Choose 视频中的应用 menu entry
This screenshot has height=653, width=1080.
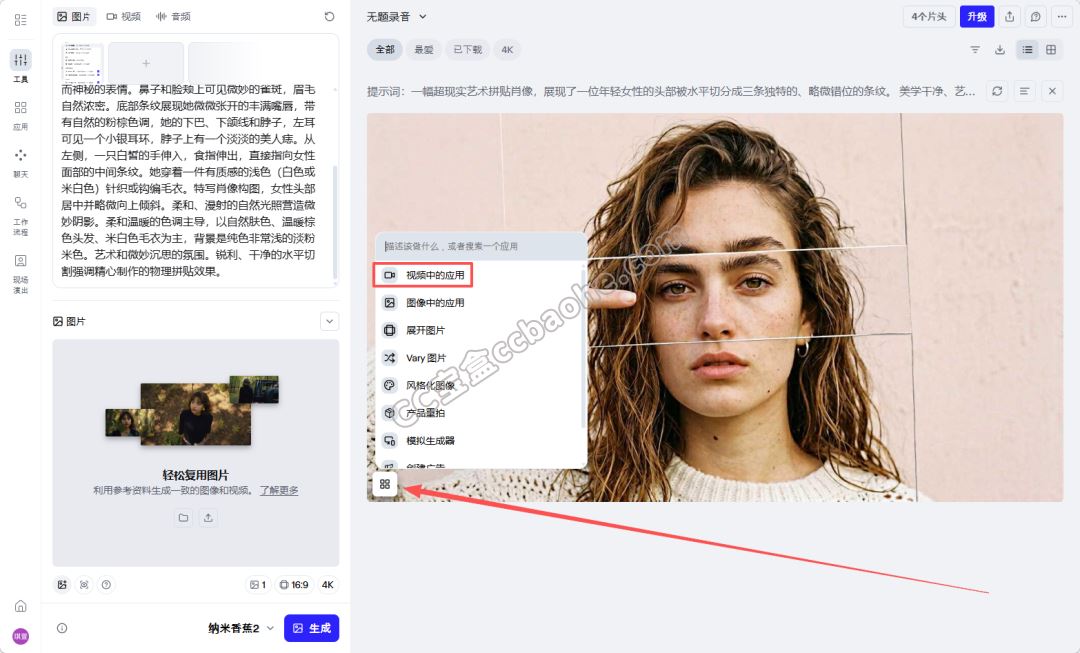point(423,275)
